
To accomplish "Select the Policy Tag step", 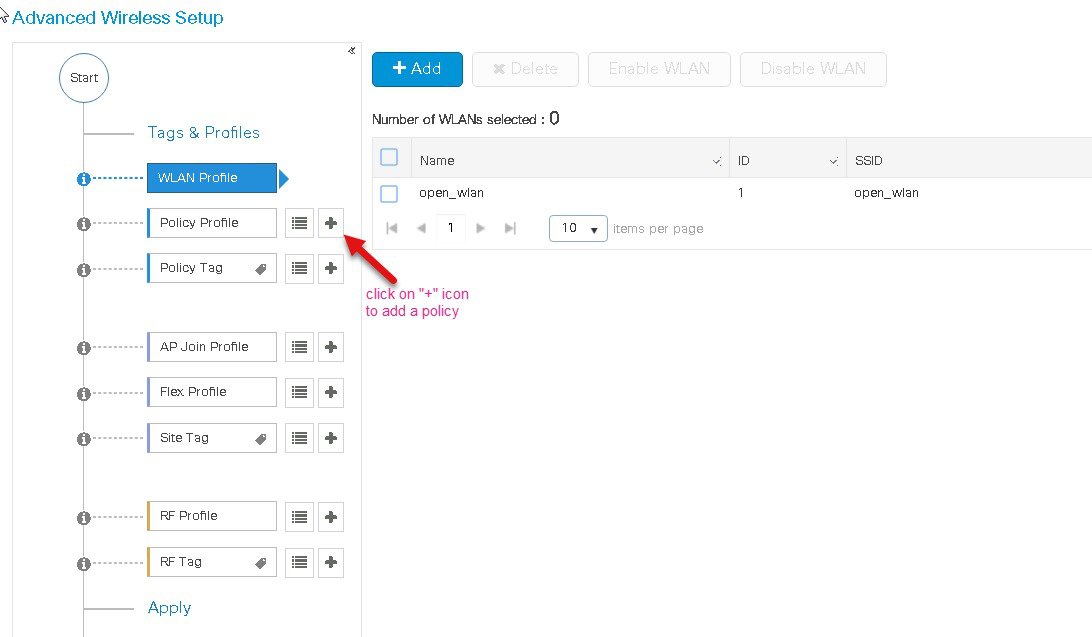I will click(212, 268).
